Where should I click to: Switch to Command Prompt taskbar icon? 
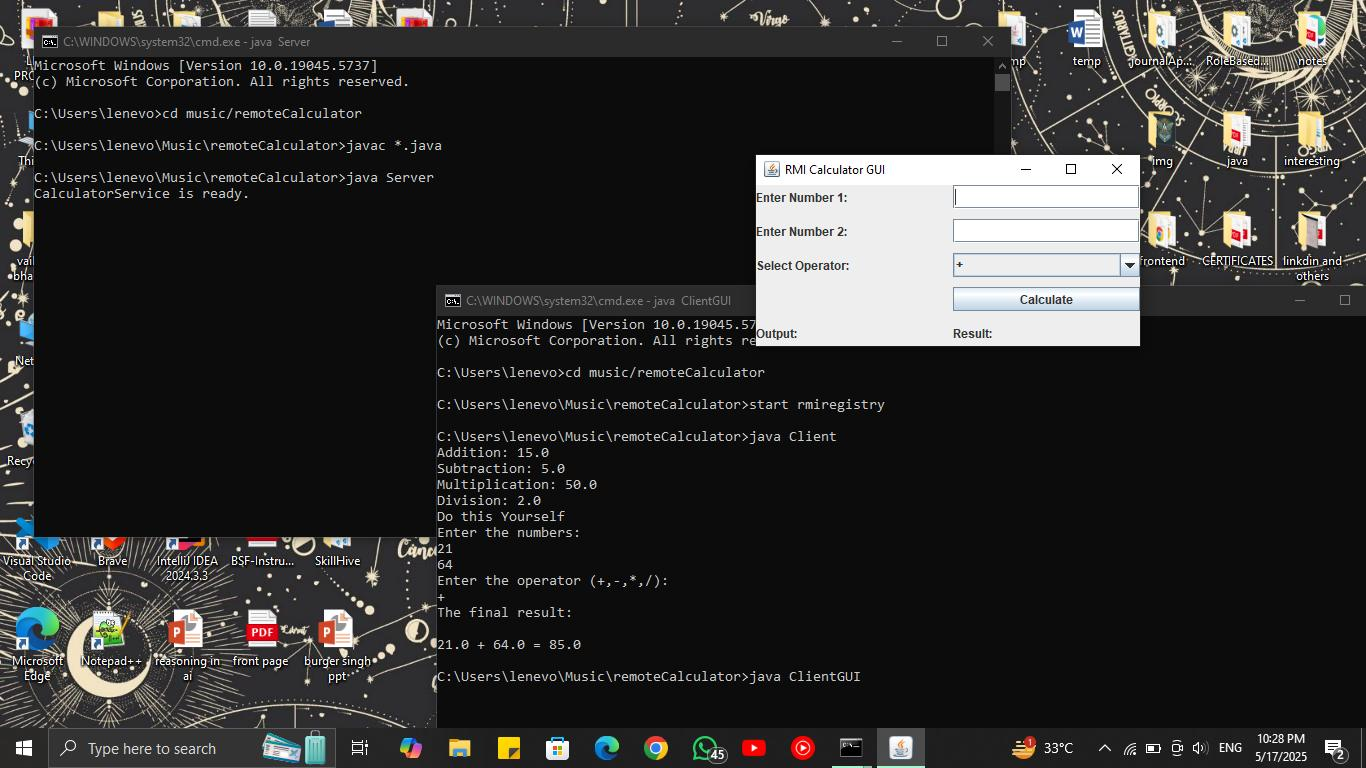coord(851,748)
